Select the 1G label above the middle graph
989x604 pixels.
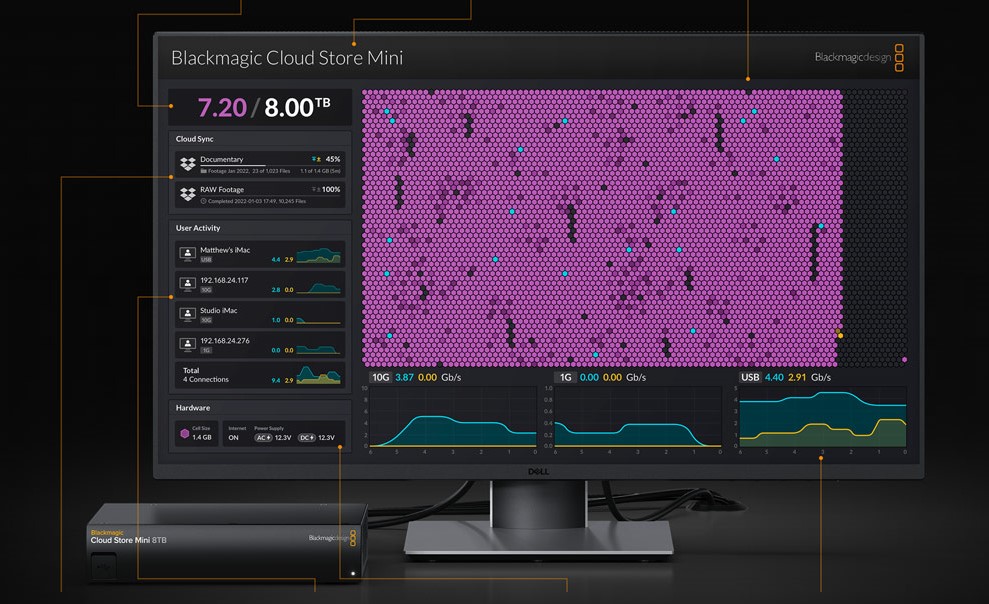(x=566, y=377)
